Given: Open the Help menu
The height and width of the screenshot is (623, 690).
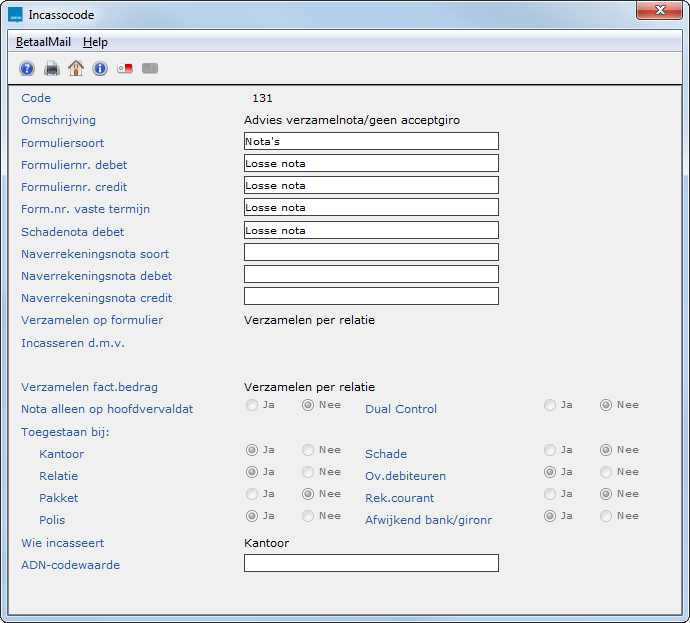Looking at the screenshot, I should [95, 42].
